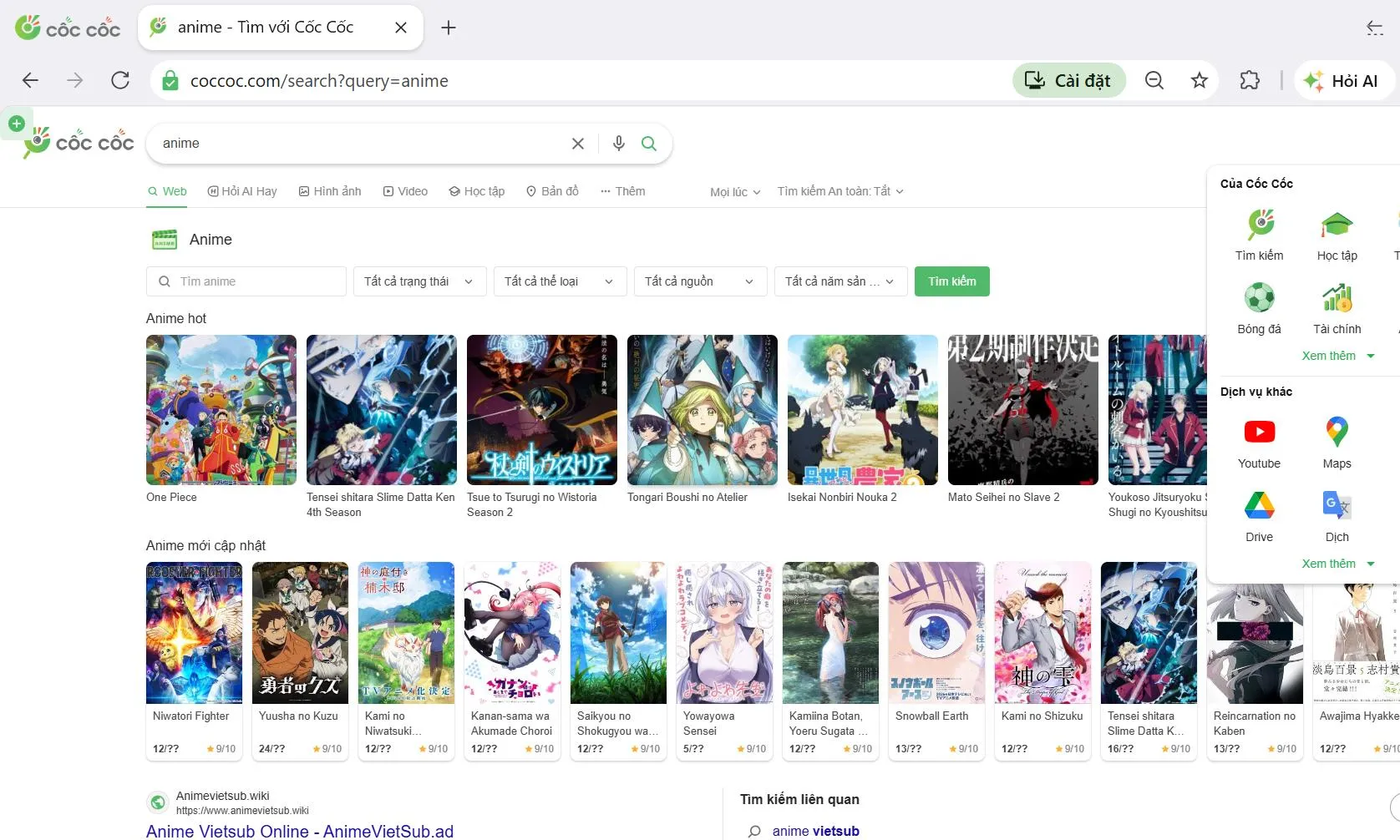The width and height of the screenshot is (1400, 840).
Task: Click the forward navigation arrow
Action: [x=75, y=80]
